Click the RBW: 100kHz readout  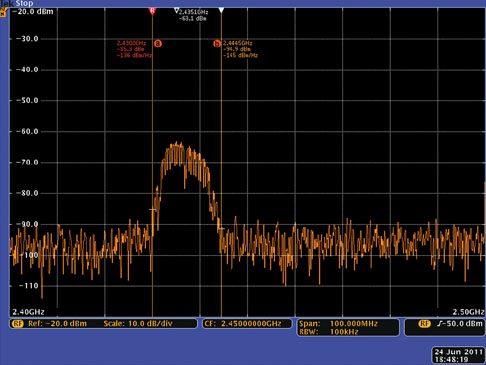[x=329, y=332]
